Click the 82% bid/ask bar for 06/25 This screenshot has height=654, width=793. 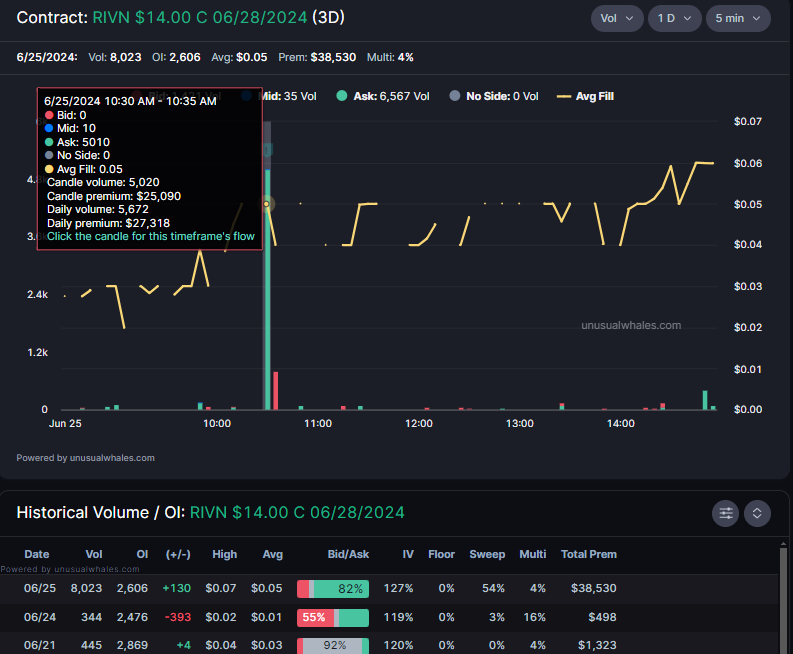tap(333, 589)
